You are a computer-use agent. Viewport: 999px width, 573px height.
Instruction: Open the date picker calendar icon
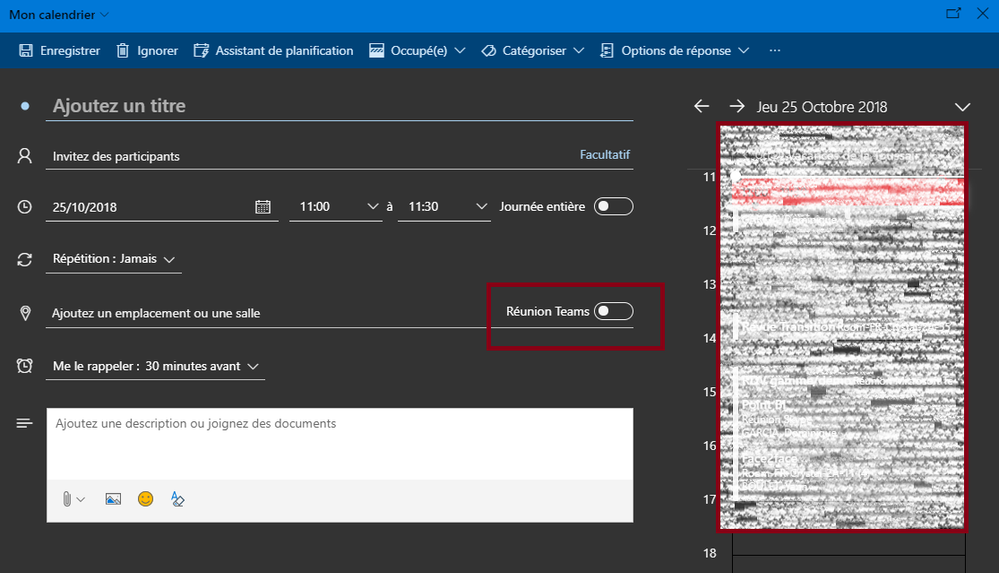point(262,207)
